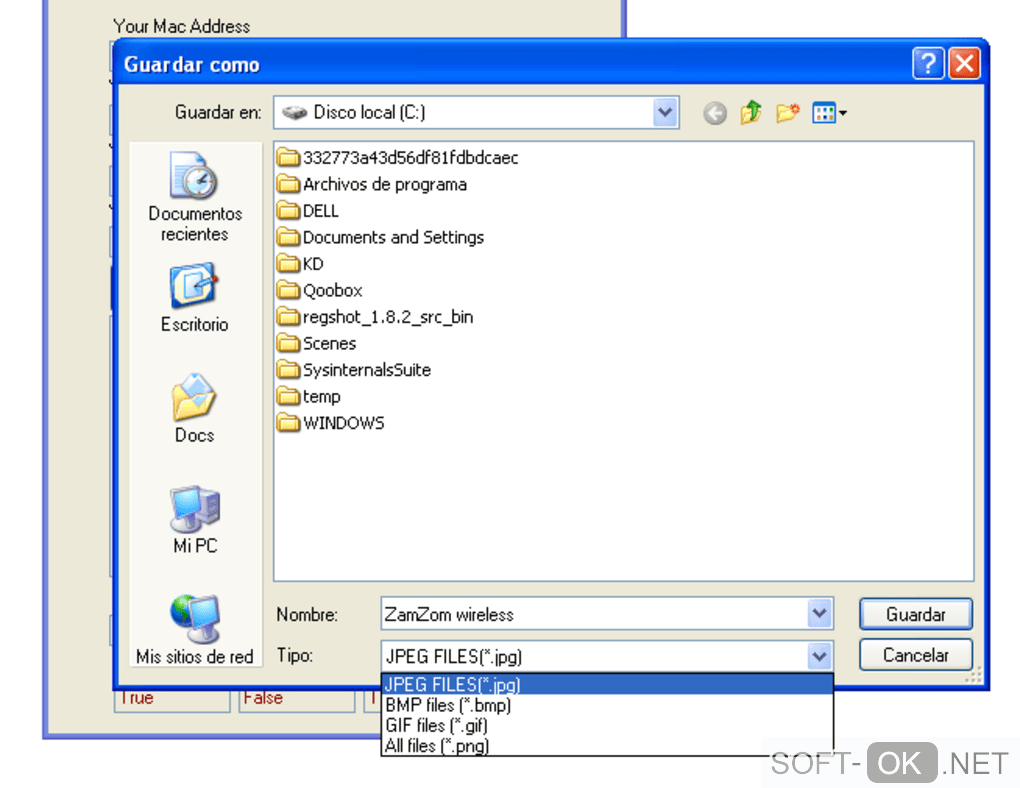Select Mi PC in the places bar
Screen dimensions: 1020x788
[195, 519]
